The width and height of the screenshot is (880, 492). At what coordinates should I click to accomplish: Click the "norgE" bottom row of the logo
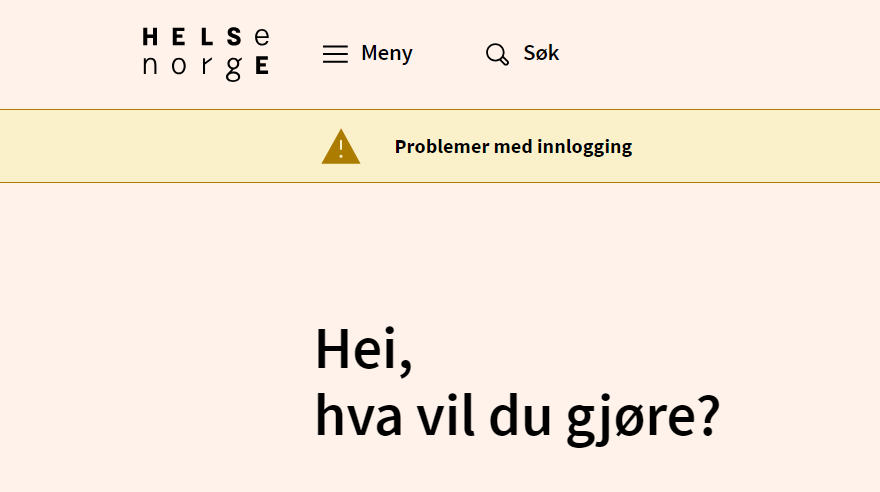206,68
